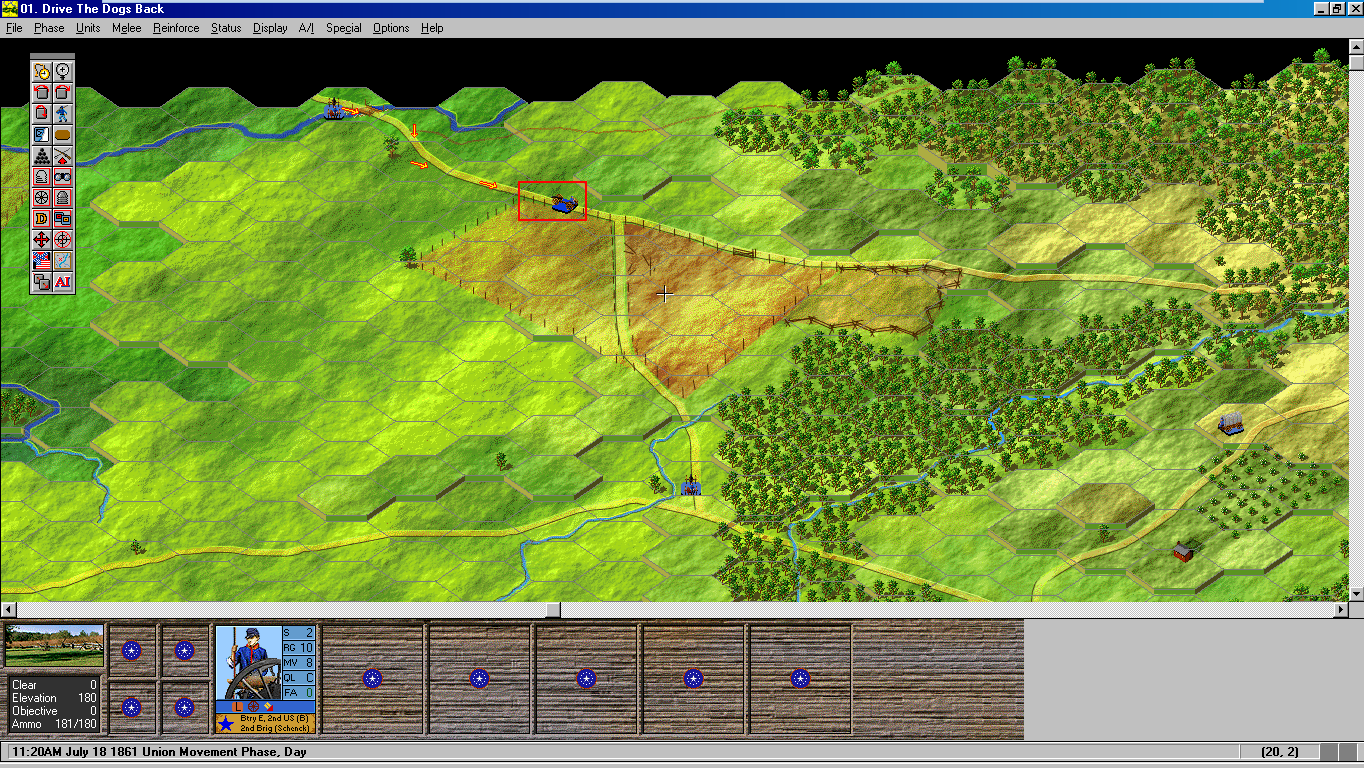The image size is (1364, 768).
Task: Click the grey striped dome icon in the toolbar
Action: point(63,198)
